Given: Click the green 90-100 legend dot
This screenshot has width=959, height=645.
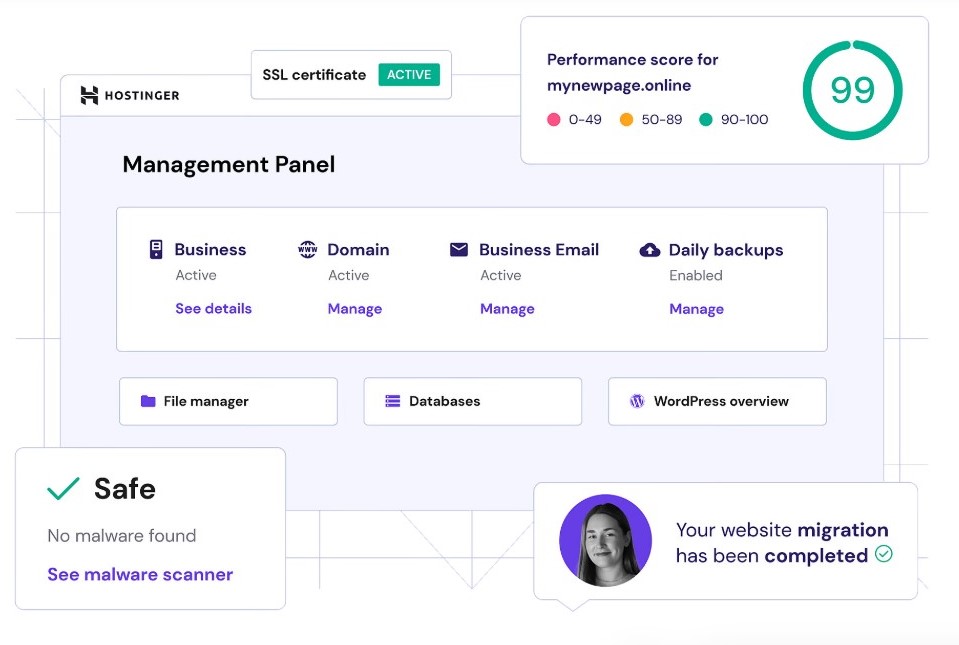Looking at the screenshot, I should 706,119.
